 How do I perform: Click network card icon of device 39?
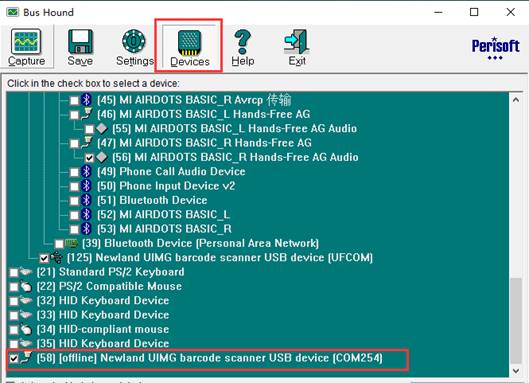pyautogui.click(x=71, y=243)
